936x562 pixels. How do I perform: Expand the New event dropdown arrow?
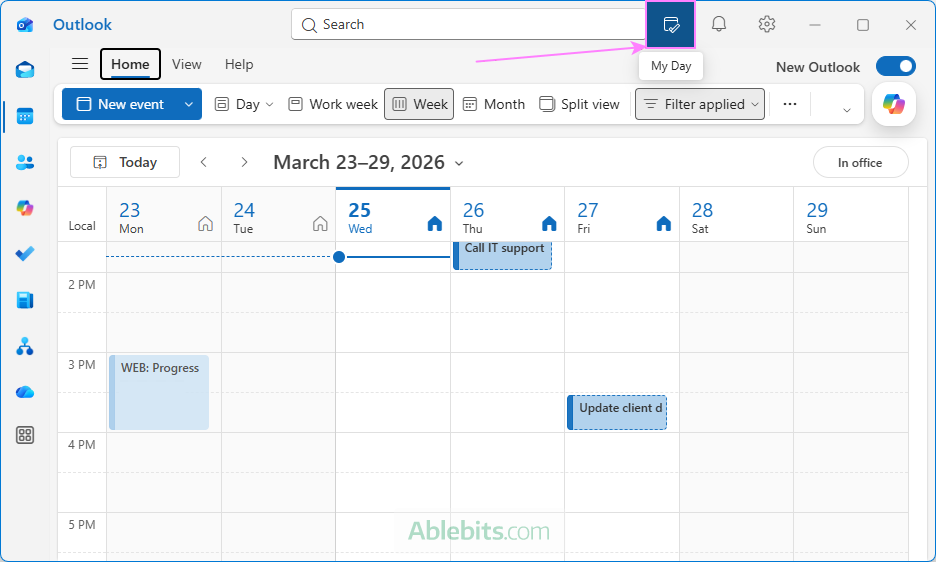click(189, 104)
